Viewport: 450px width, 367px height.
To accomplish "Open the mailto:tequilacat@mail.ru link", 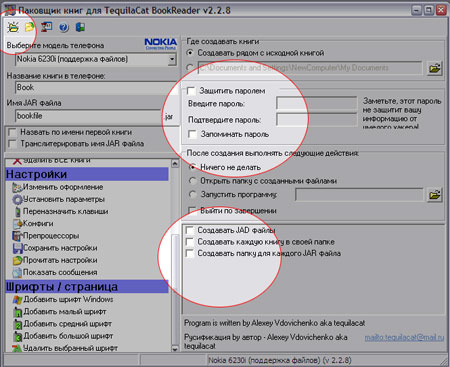I will 404,338.
